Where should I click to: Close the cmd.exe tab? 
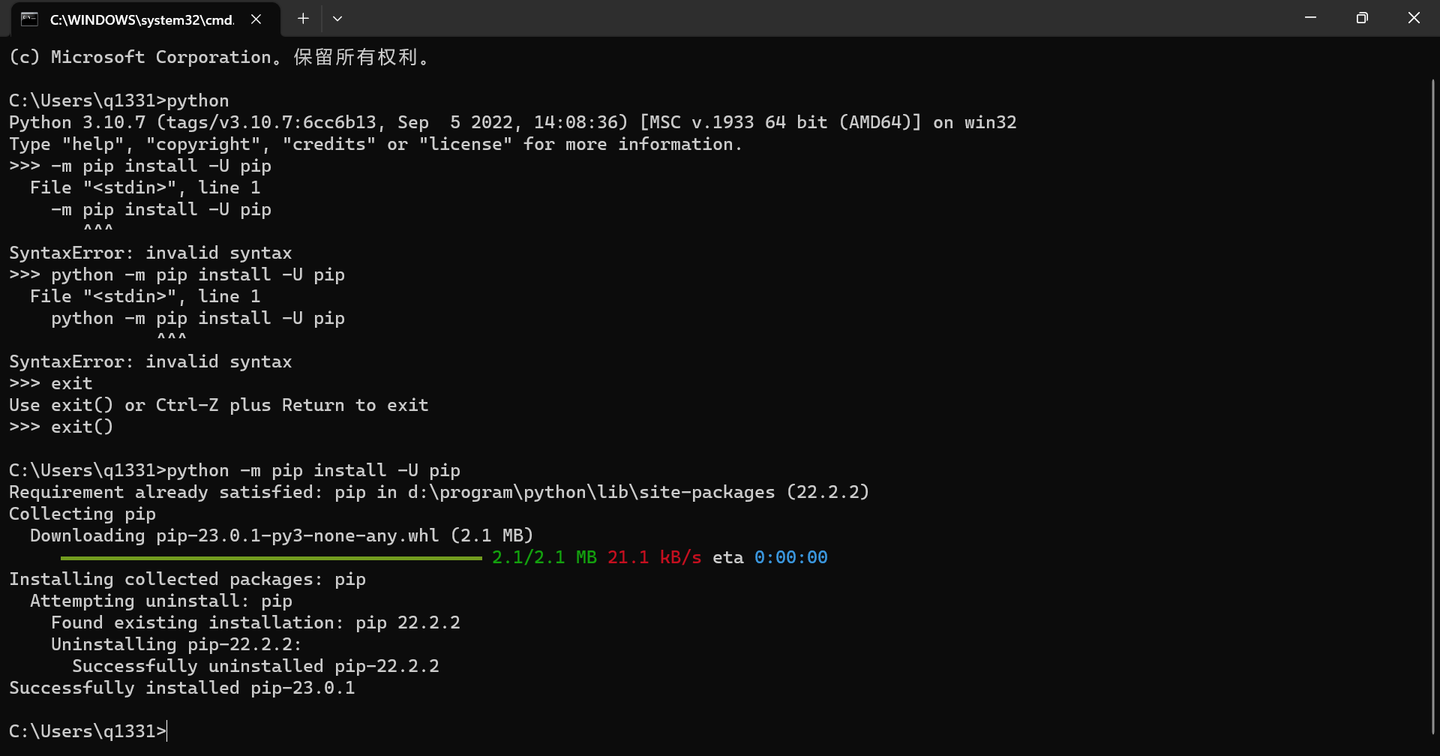point(257,19)
